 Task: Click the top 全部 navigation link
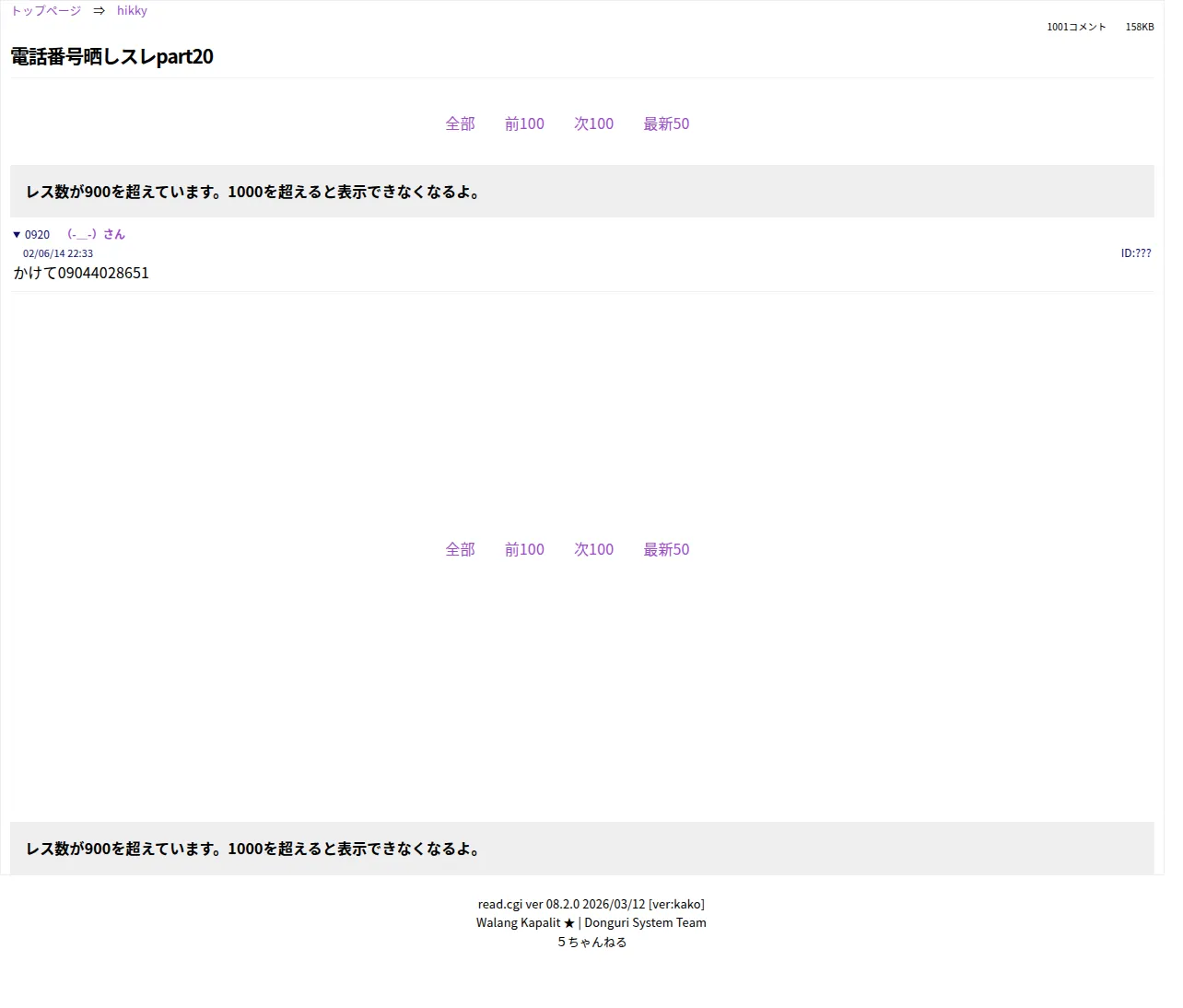click(460, 123)
